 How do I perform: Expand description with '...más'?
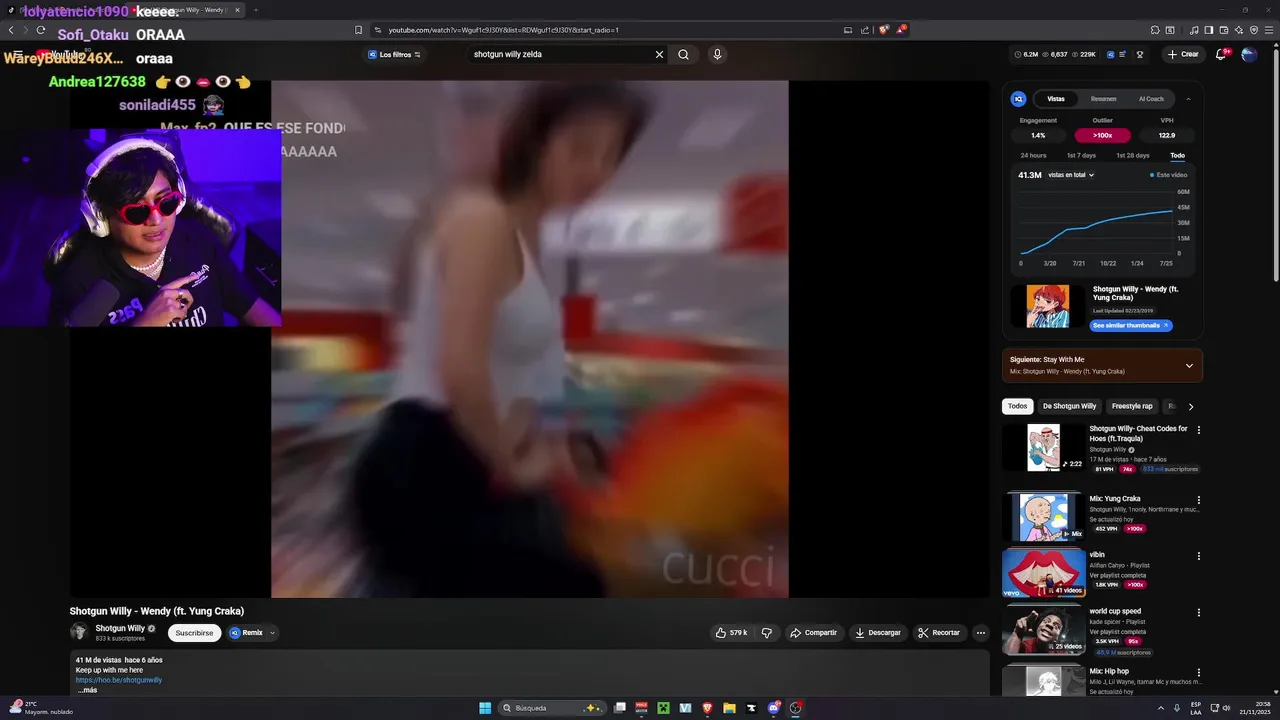tap(87, 690)
